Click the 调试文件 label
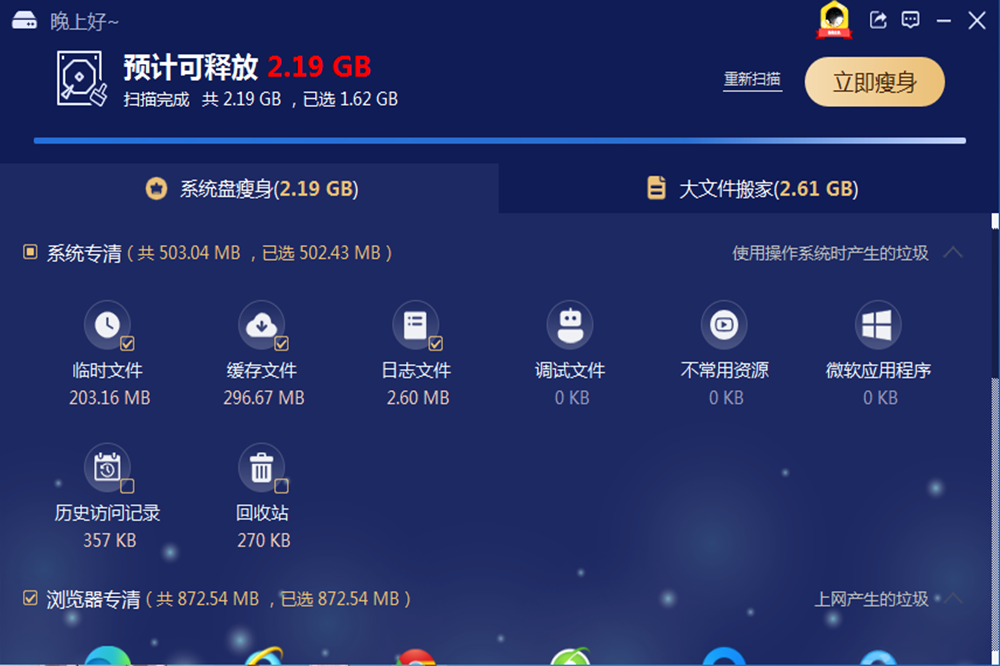This screenshot has height=666, width=1000. [570, 370]
